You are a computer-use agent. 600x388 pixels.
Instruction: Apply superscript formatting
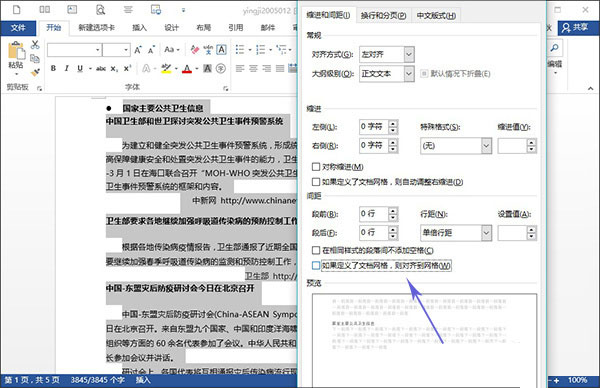(x=127, y=68)
